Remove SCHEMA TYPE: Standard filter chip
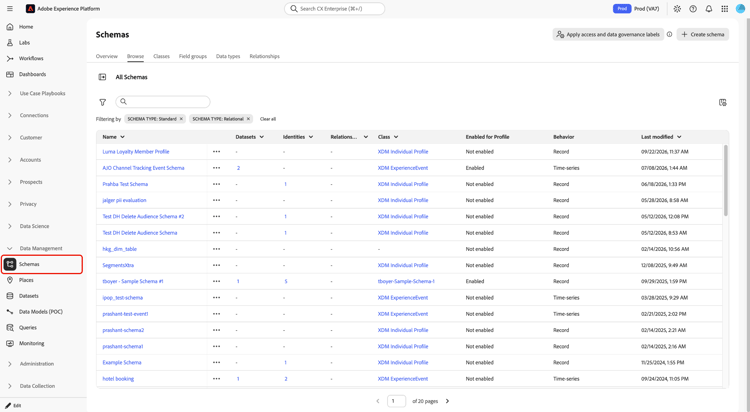The width and height of the screenshot is (750, 412). 181,119
